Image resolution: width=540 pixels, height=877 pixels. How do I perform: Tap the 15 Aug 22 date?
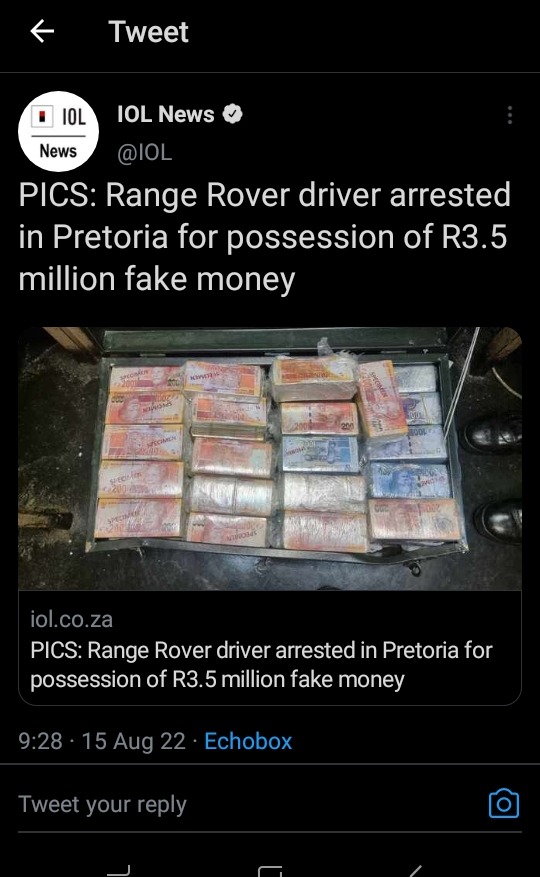[133, 741]
